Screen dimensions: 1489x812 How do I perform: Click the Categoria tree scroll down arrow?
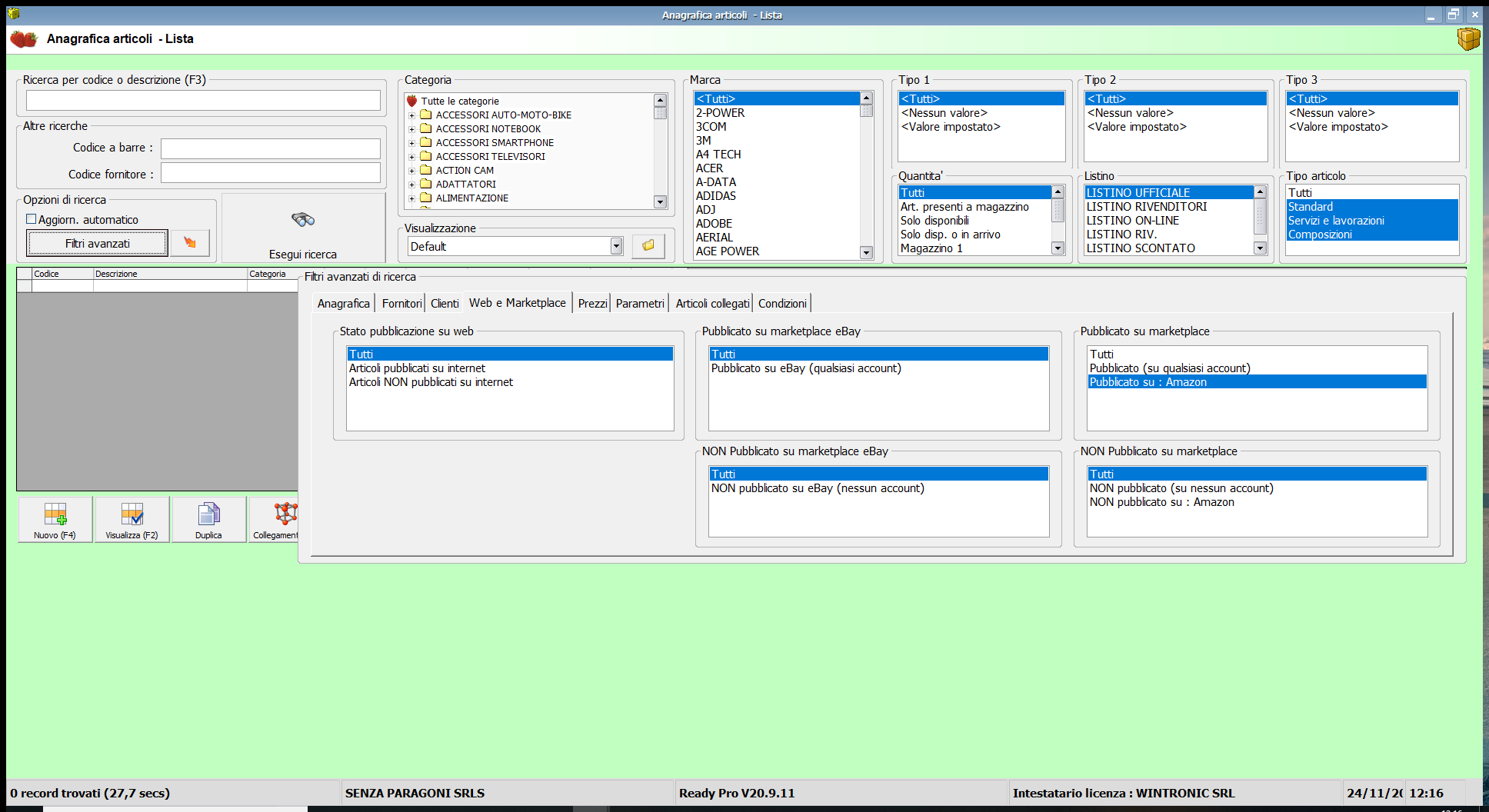660,201
